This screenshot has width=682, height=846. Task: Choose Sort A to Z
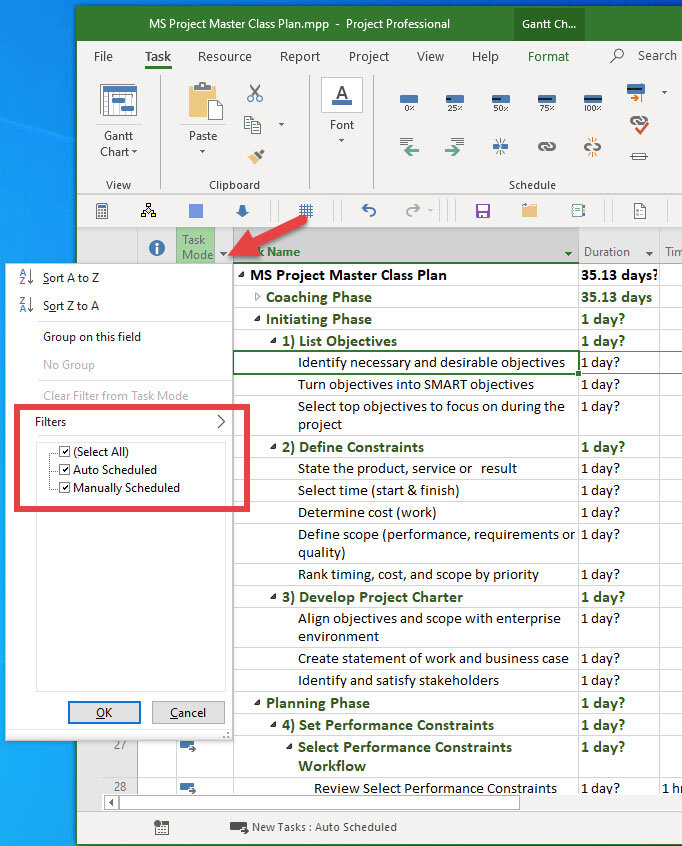(x=71, y=278)
